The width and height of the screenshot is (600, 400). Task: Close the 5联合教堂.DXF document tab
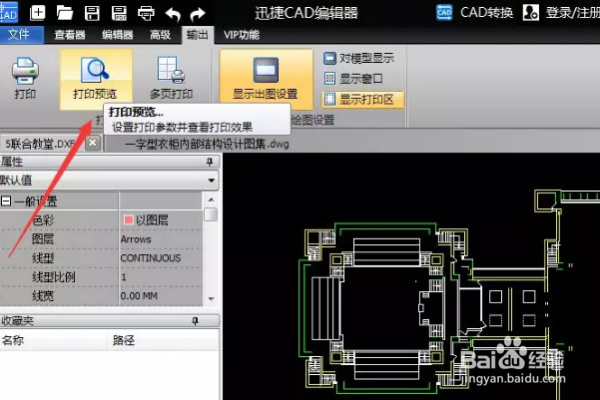pyautogui.click(x=92, y=143)
